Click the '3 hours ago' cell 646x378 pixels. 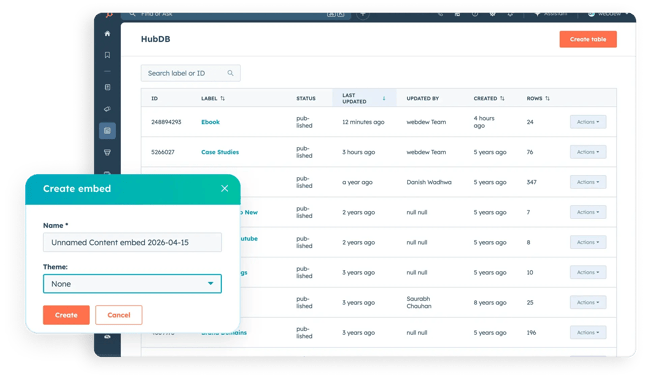click(358, 152)
